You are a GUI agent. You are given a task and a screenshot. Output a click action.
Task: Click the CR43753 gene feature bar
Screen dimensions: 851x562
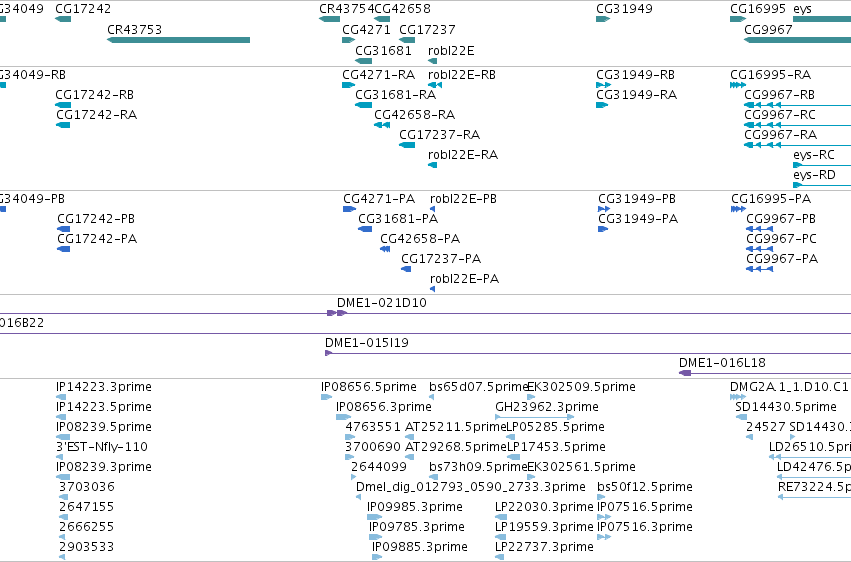tap(179, 40)
